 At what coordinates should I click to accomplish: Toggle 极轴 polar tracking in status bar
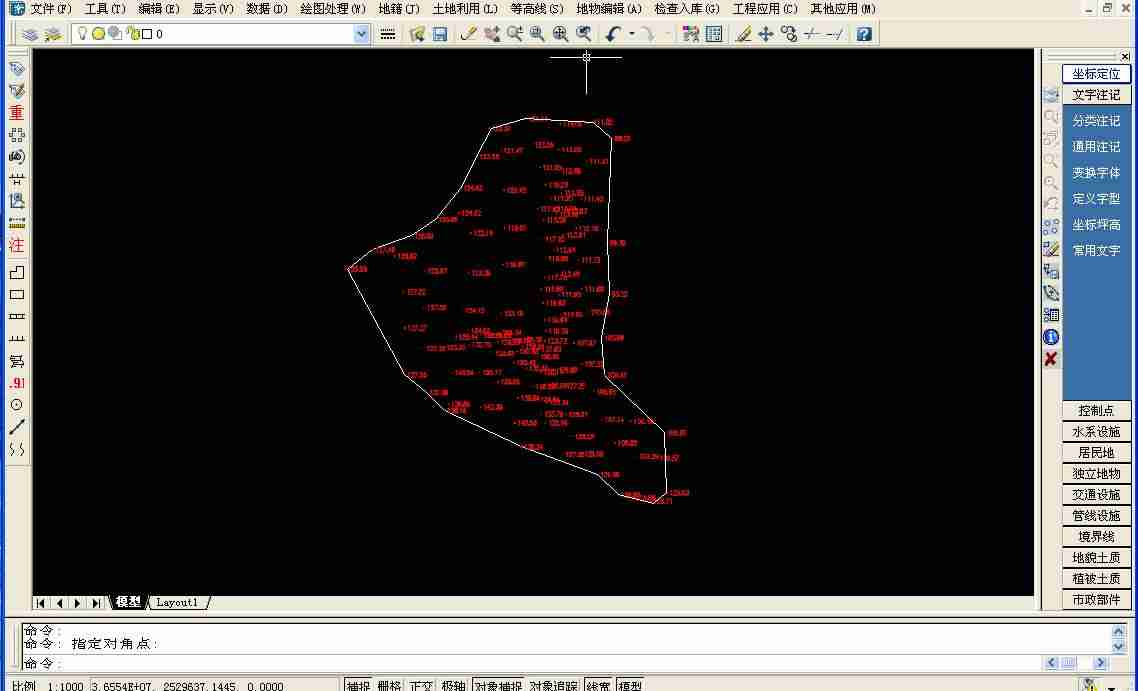(454, 684)
